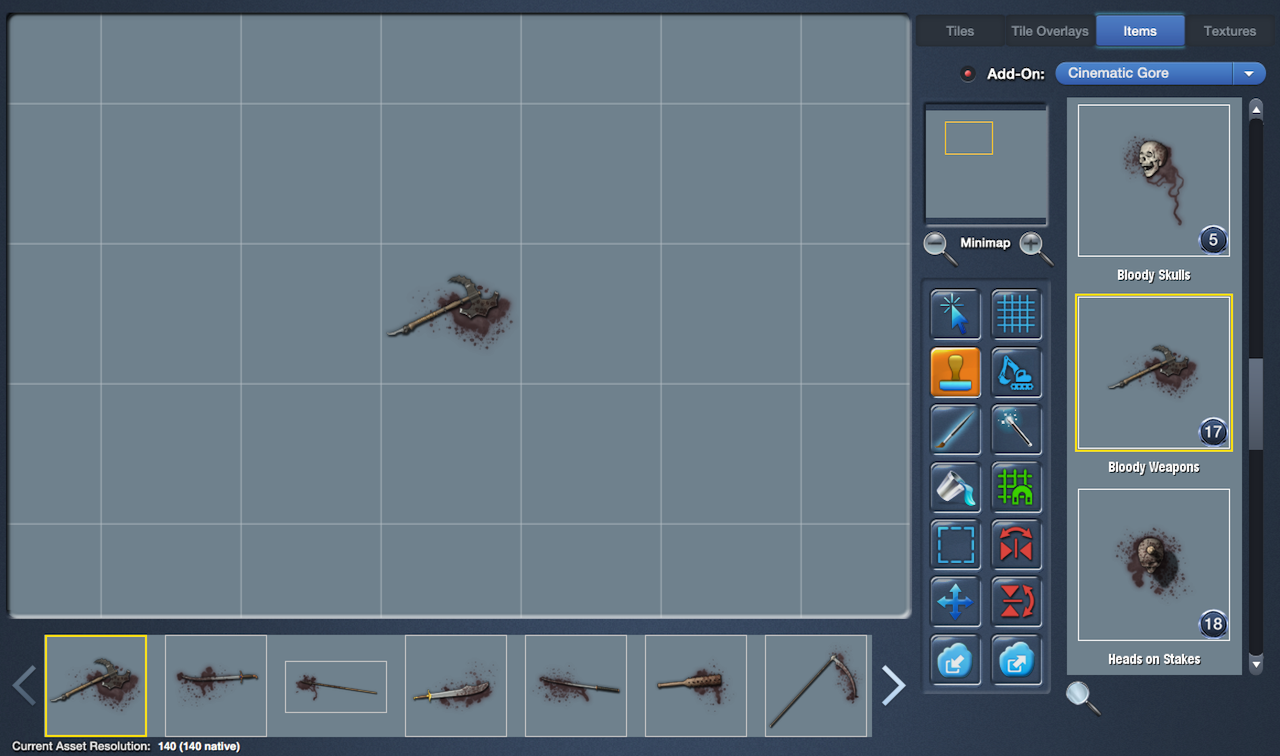The width and height of the screenshot is (1280, 756).
Task: Show next assets with right arrow
Action: (893, 686)
